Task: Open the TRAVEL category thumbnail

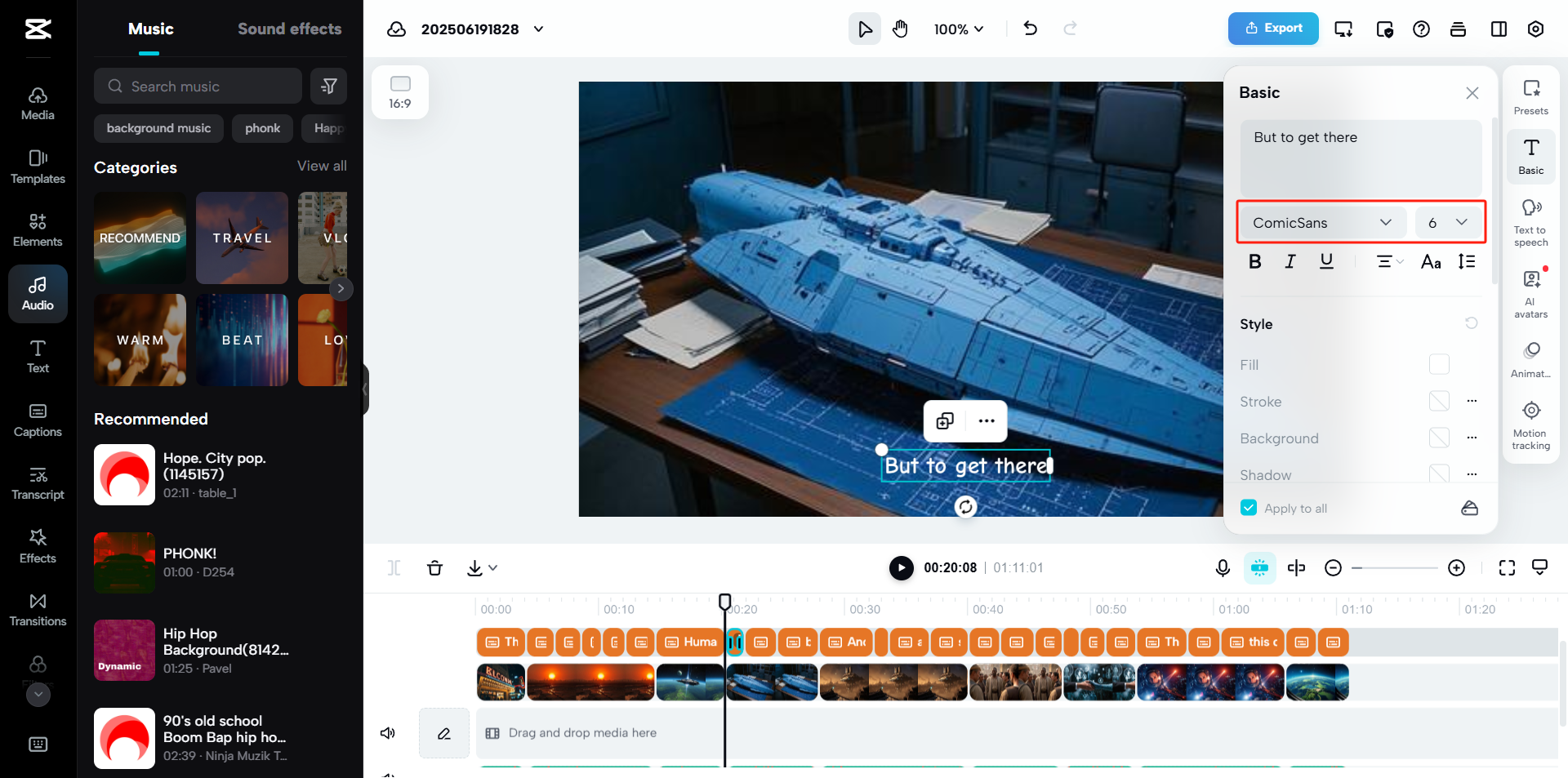Action: coord(242,238)
